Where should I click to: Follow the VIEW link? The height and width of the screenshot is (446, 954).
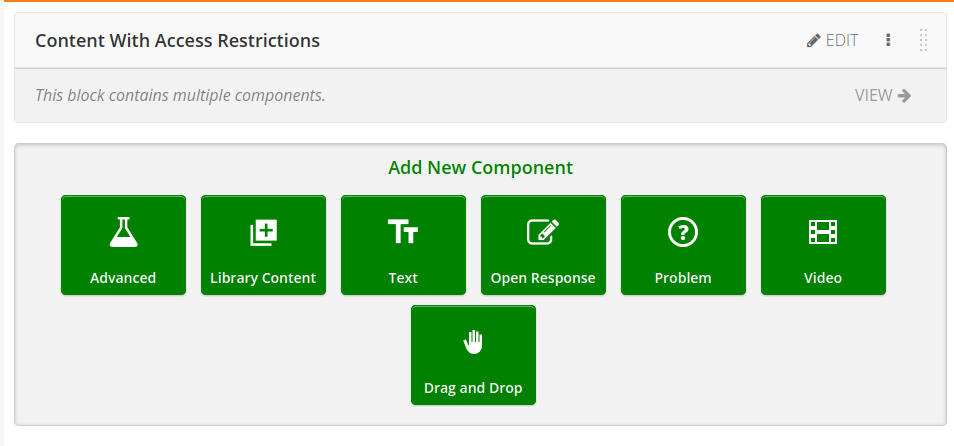pos(873,96)
